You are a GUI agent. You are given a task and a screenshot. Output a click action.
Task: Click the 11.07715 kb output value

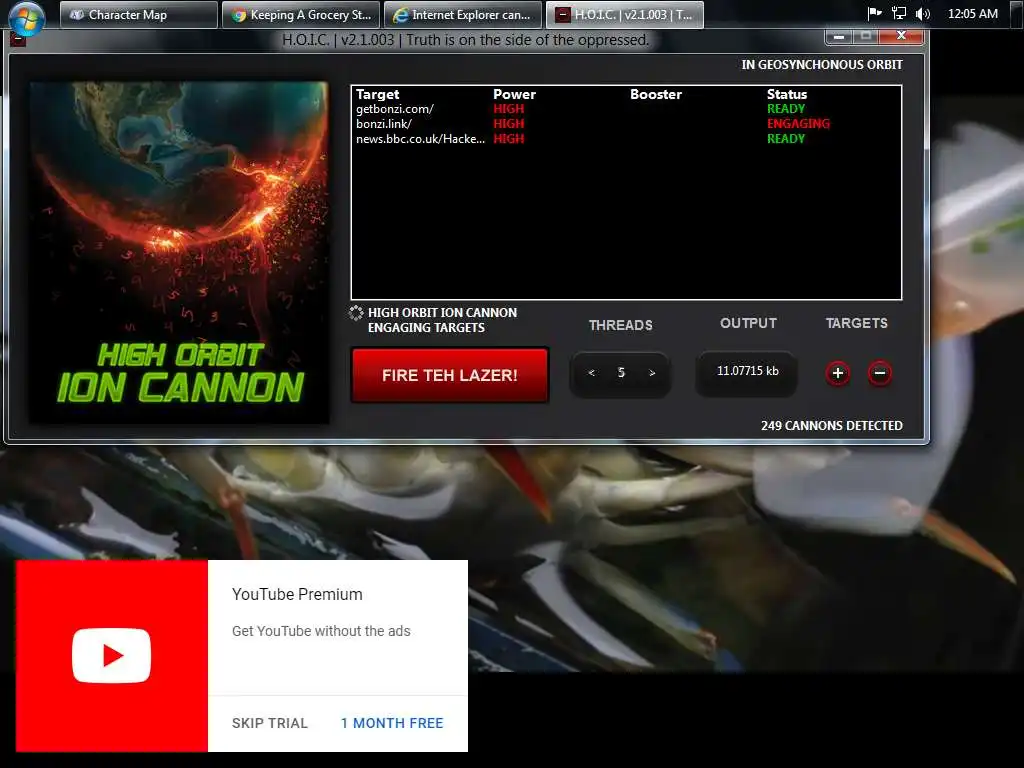coord(748,371)
